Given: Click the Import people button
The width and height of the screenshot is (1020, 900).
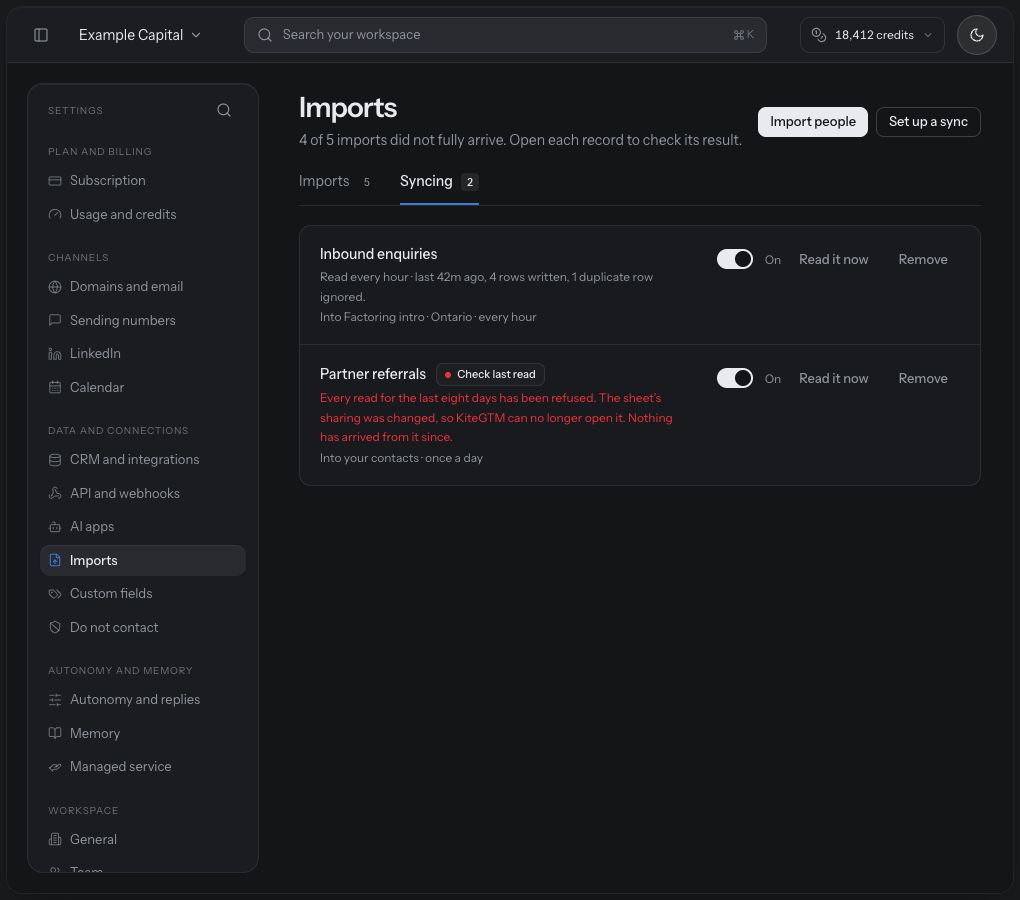Looking at the screenshot, I should (x=812, y=122).
